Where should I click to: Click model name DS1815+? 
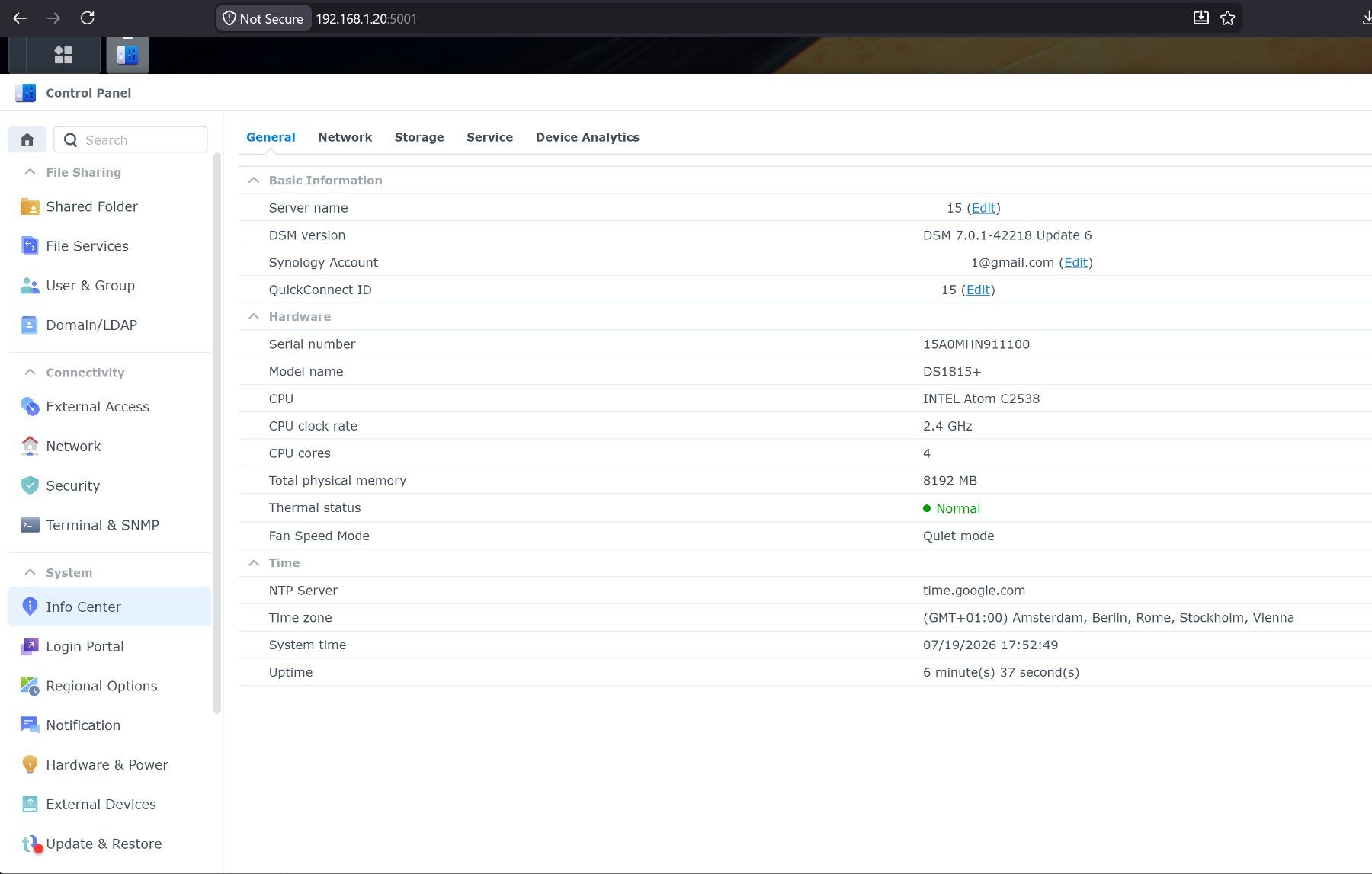(x=952, y=372)
